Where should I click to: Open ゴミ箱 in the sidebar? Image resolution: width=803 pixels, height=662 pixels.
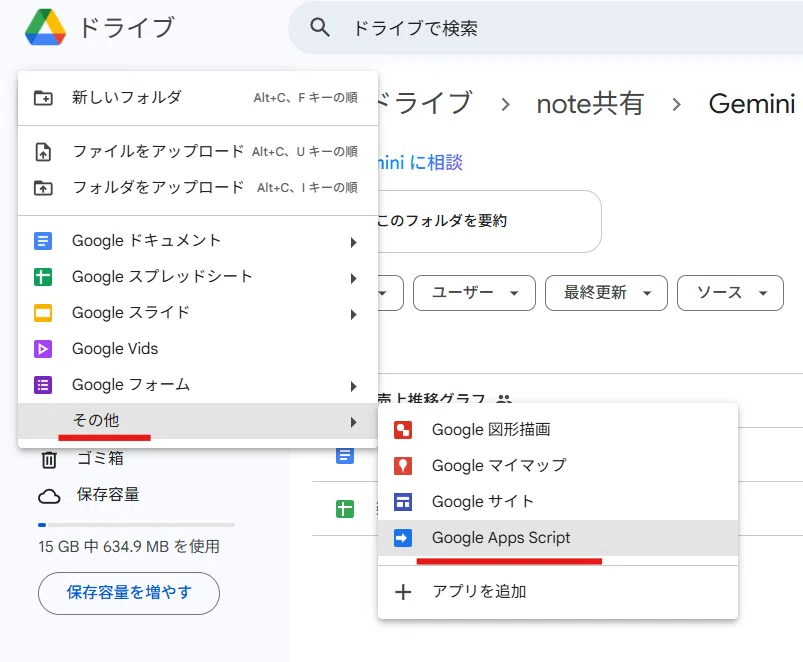100,459
